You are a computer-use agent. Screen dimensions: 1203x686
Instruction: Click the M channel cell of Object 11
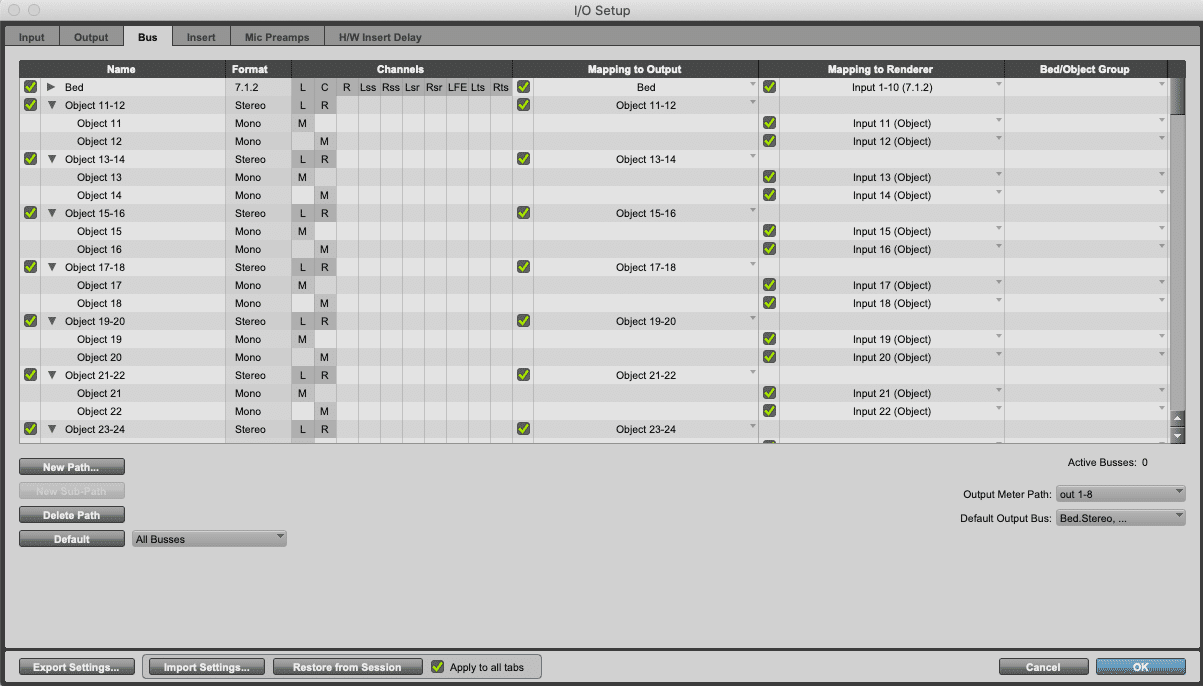(x=302, y=123)
